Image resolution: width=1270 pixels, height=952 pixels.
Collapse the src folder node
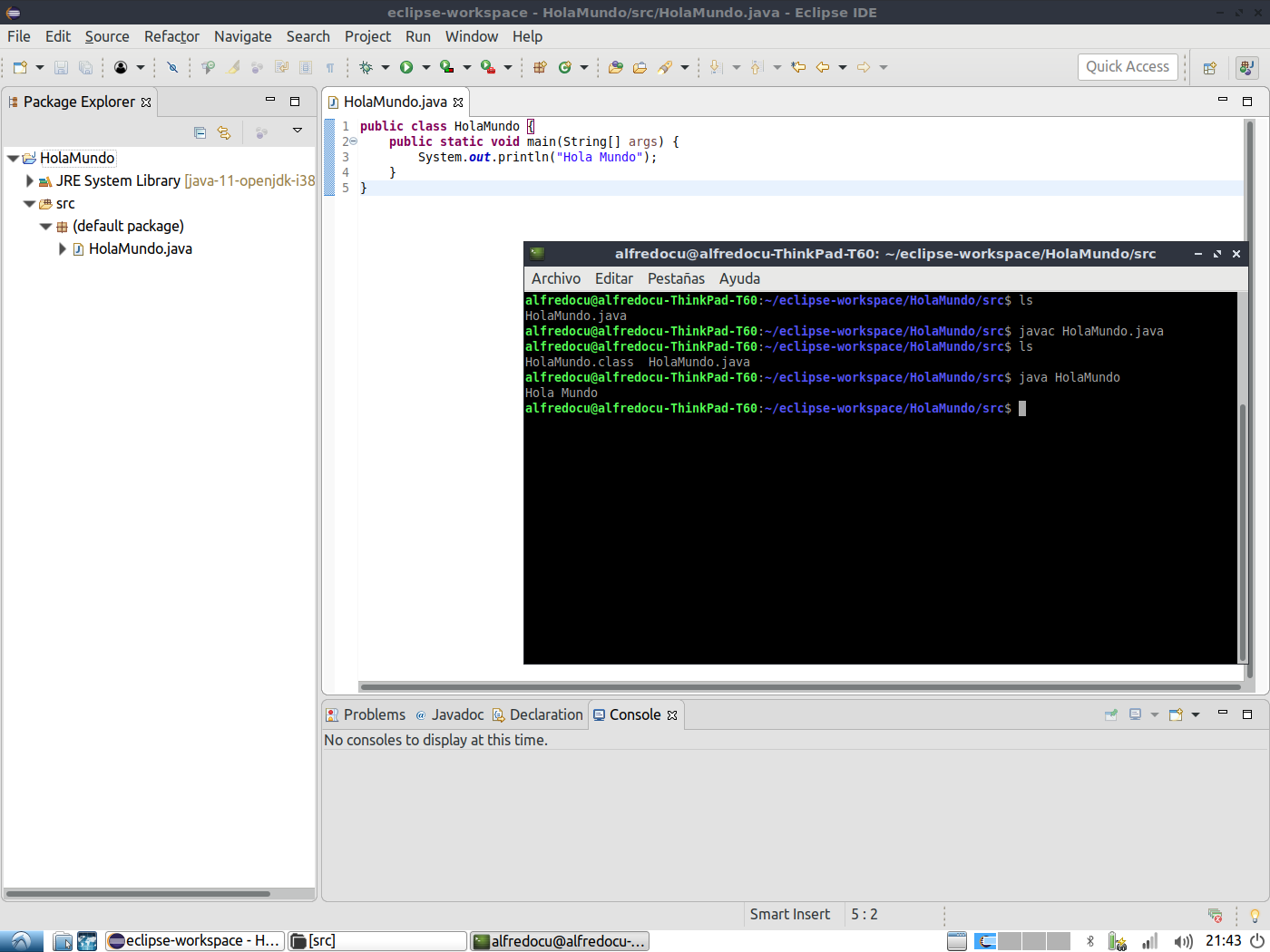point(29,203)
